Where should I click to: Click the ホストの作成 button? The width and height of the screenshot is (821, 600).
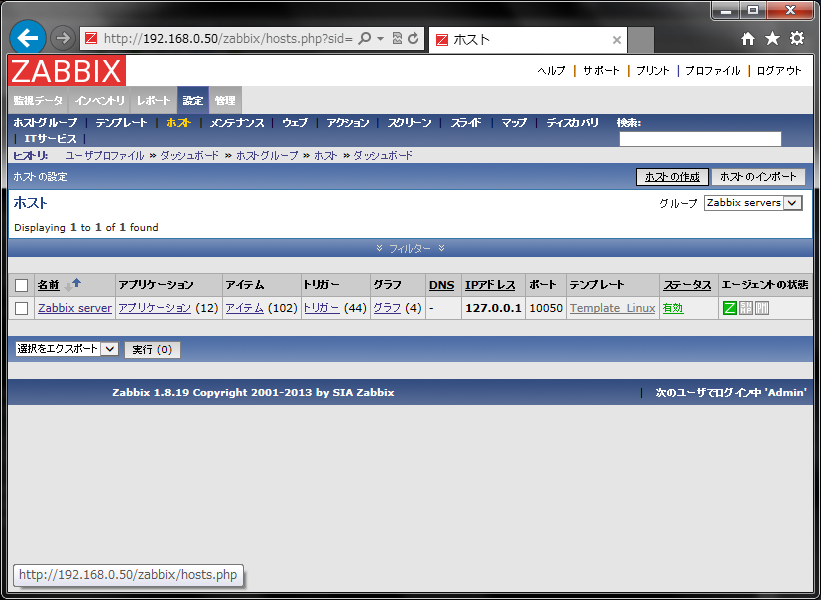tap(672, 177)
